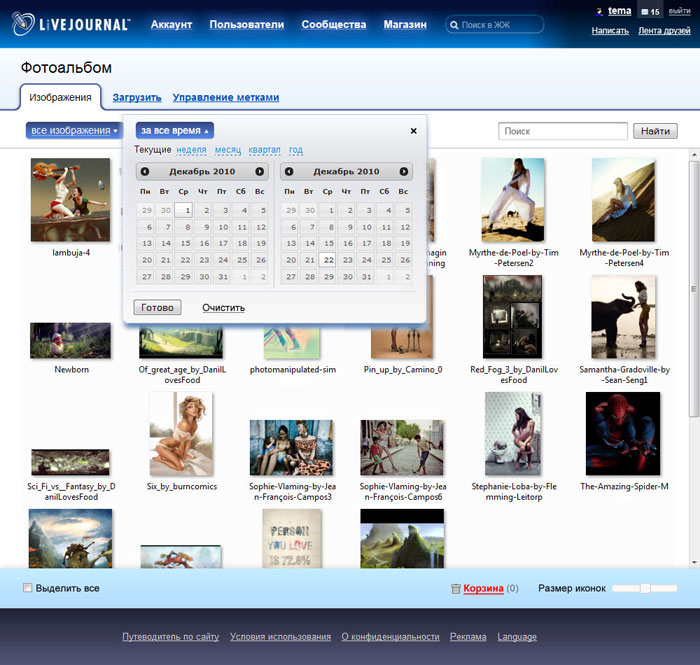Screen dimensions: 700x665
Task: Click the next month arrow on right calendar
Action: (x=404, y=172)
